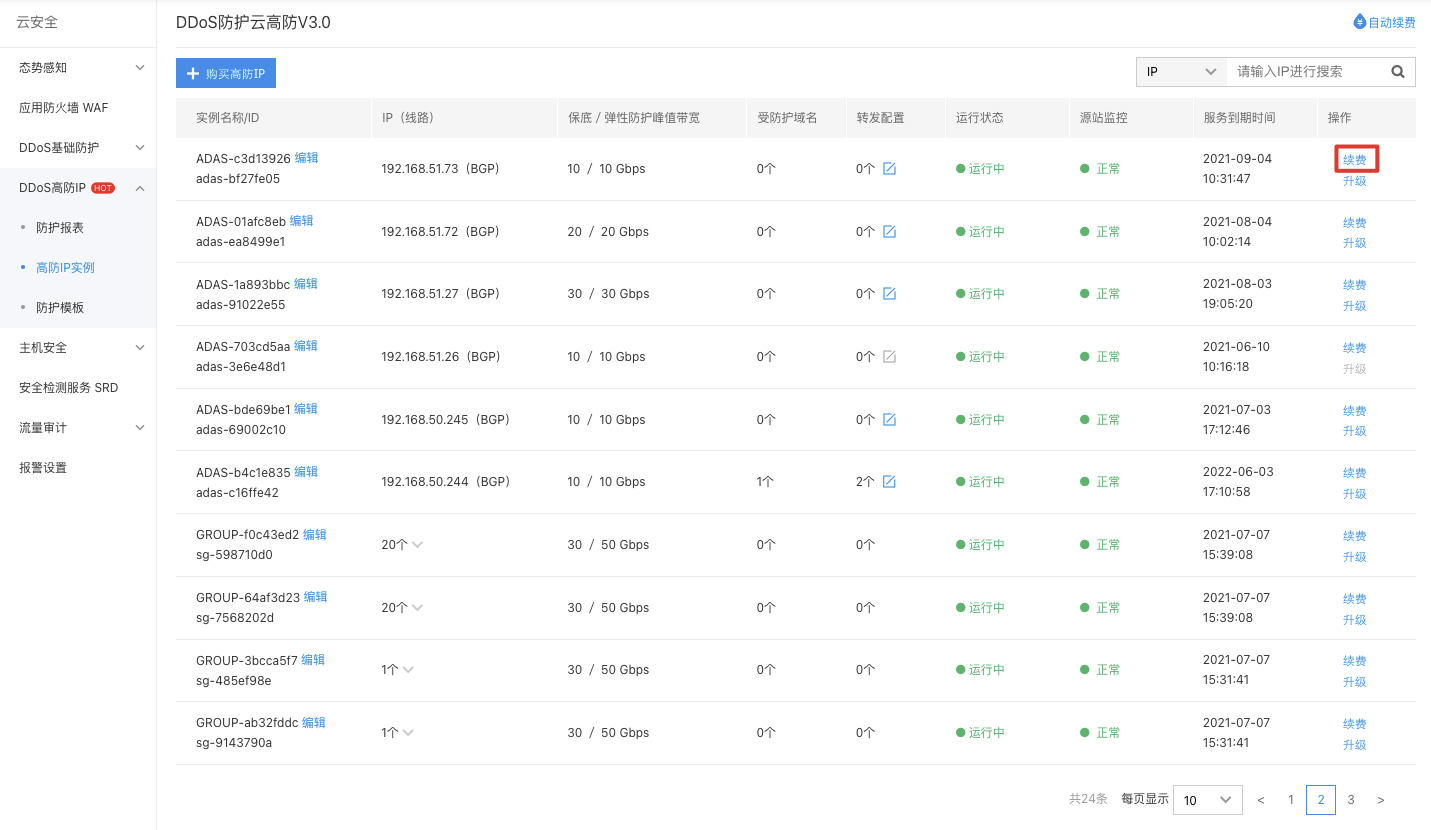Screen dimensions: 1431x830
Task: Open 安全检测服务 SRD menu item
Action: pos(69,388)
